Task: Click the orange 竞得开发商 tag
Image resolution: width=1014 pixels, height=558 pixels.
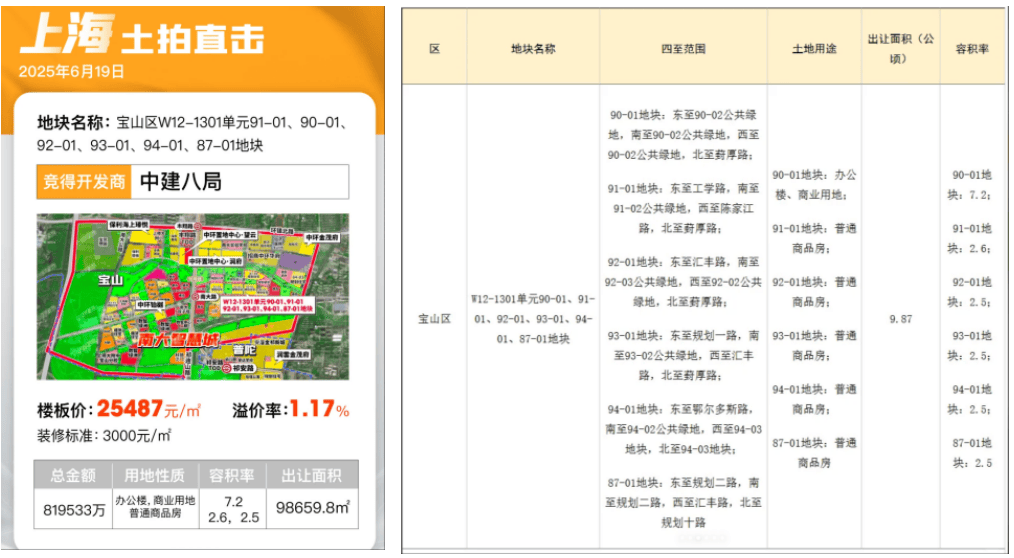Action: coord(84,182)
